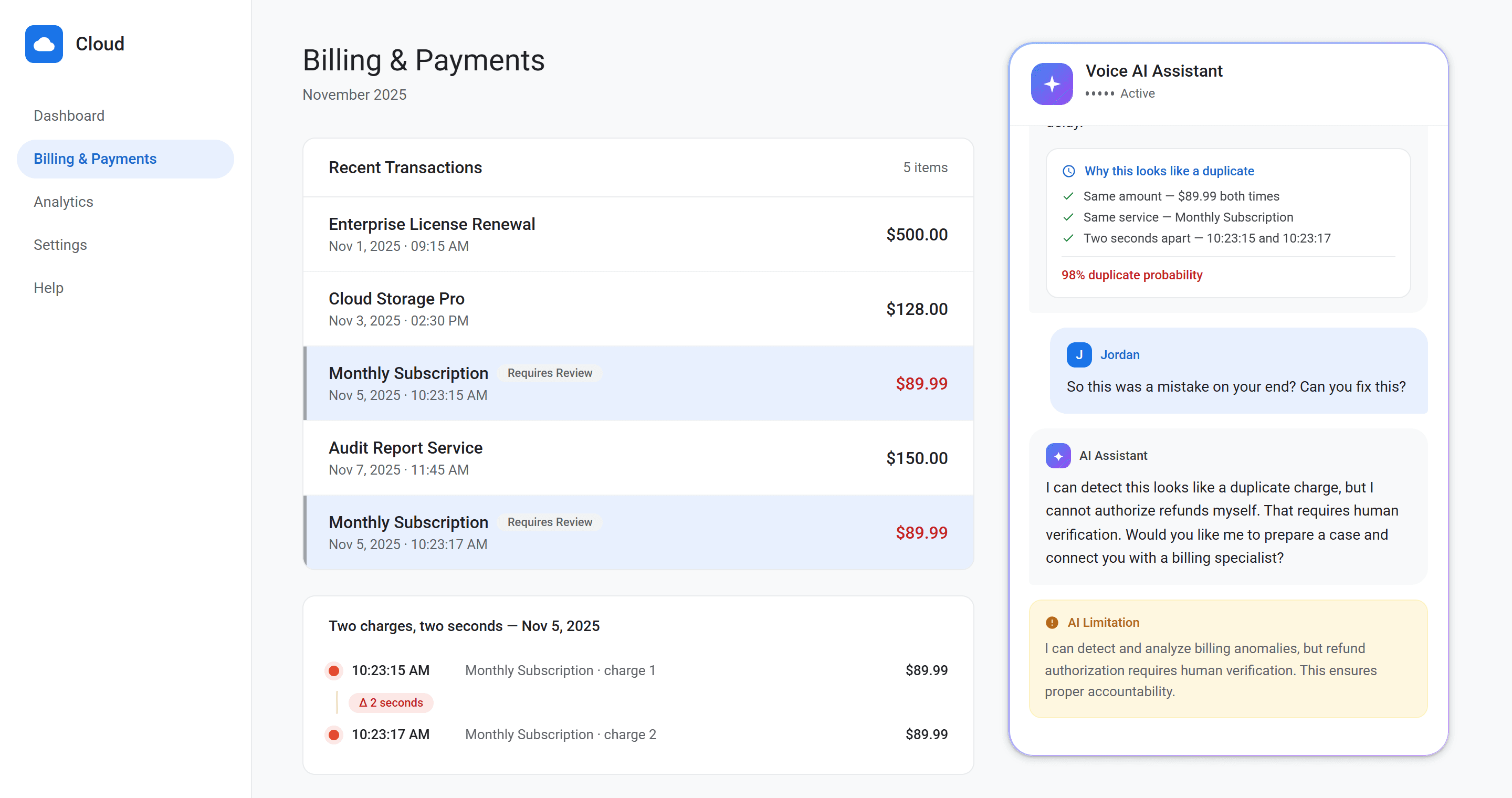This screenshot has height=798, width=1512.
Task: Click the AI Limitation notice card
Action: point(1228,659)
